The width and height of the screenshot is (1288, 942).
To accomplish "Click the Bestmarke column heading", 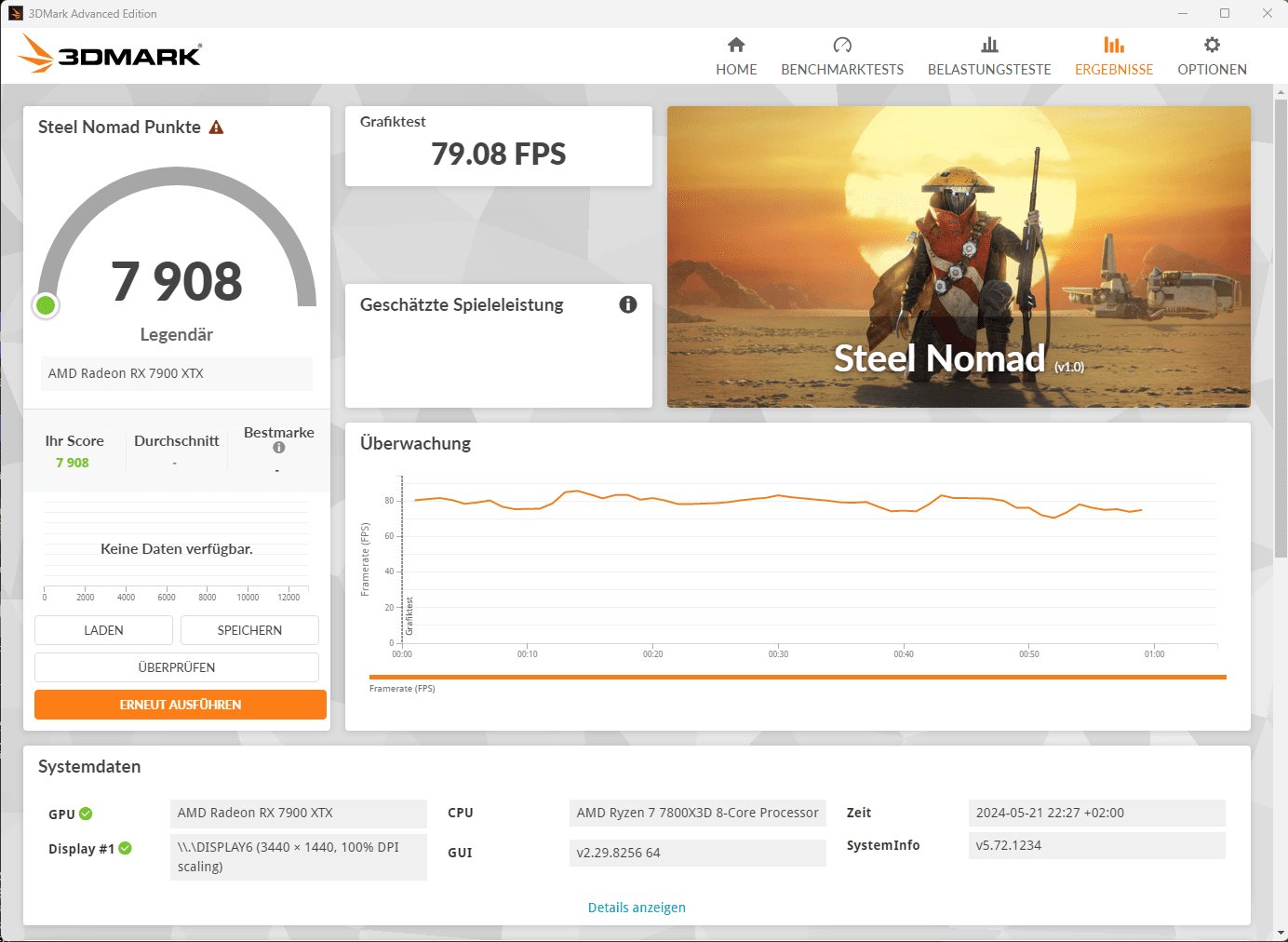I will [x=279, y=433].
